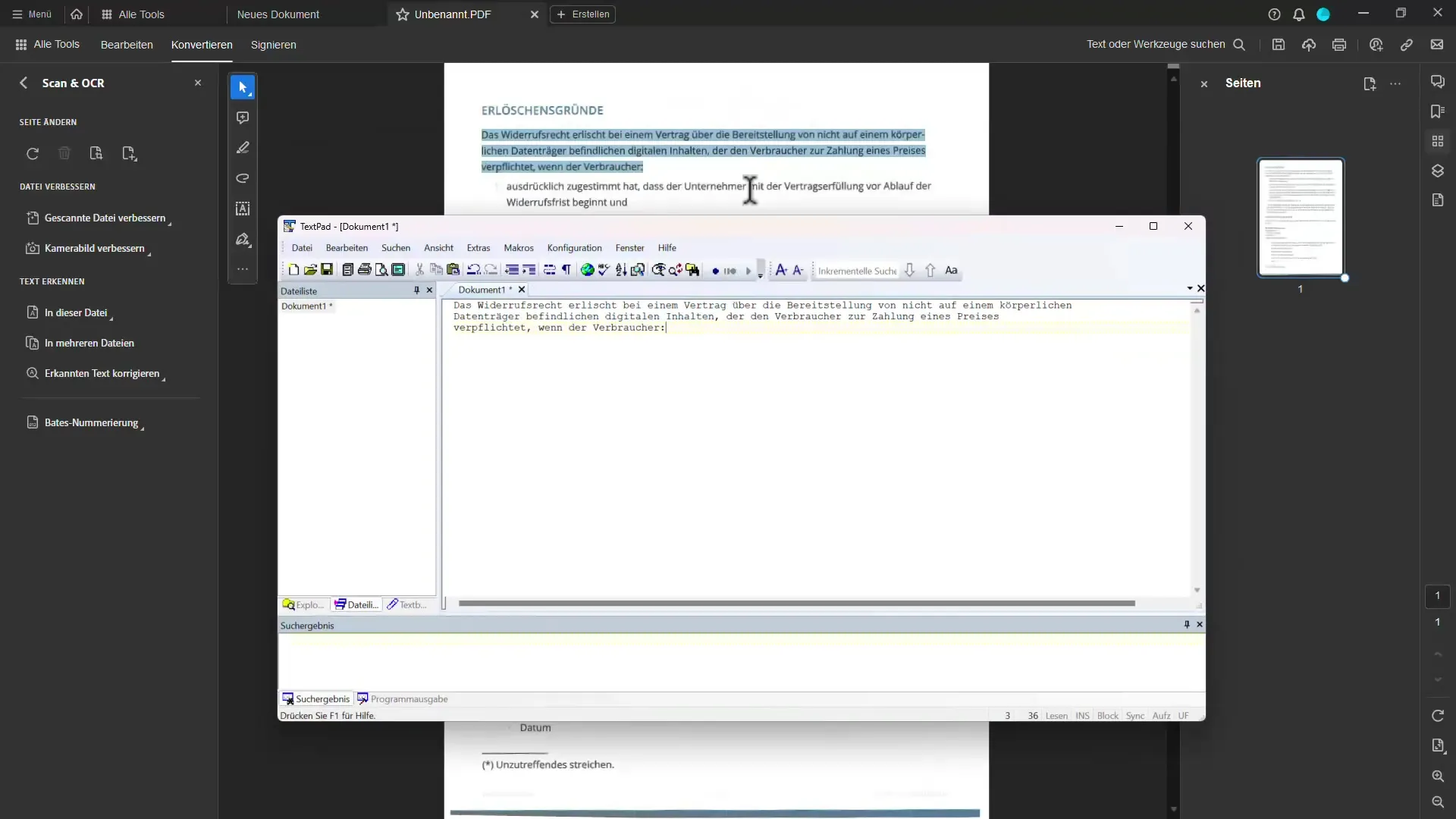Toggle the Sync mode in TextPad status bar
The width and height of the screenshot is (1456, 819).
coord(1135,715)
